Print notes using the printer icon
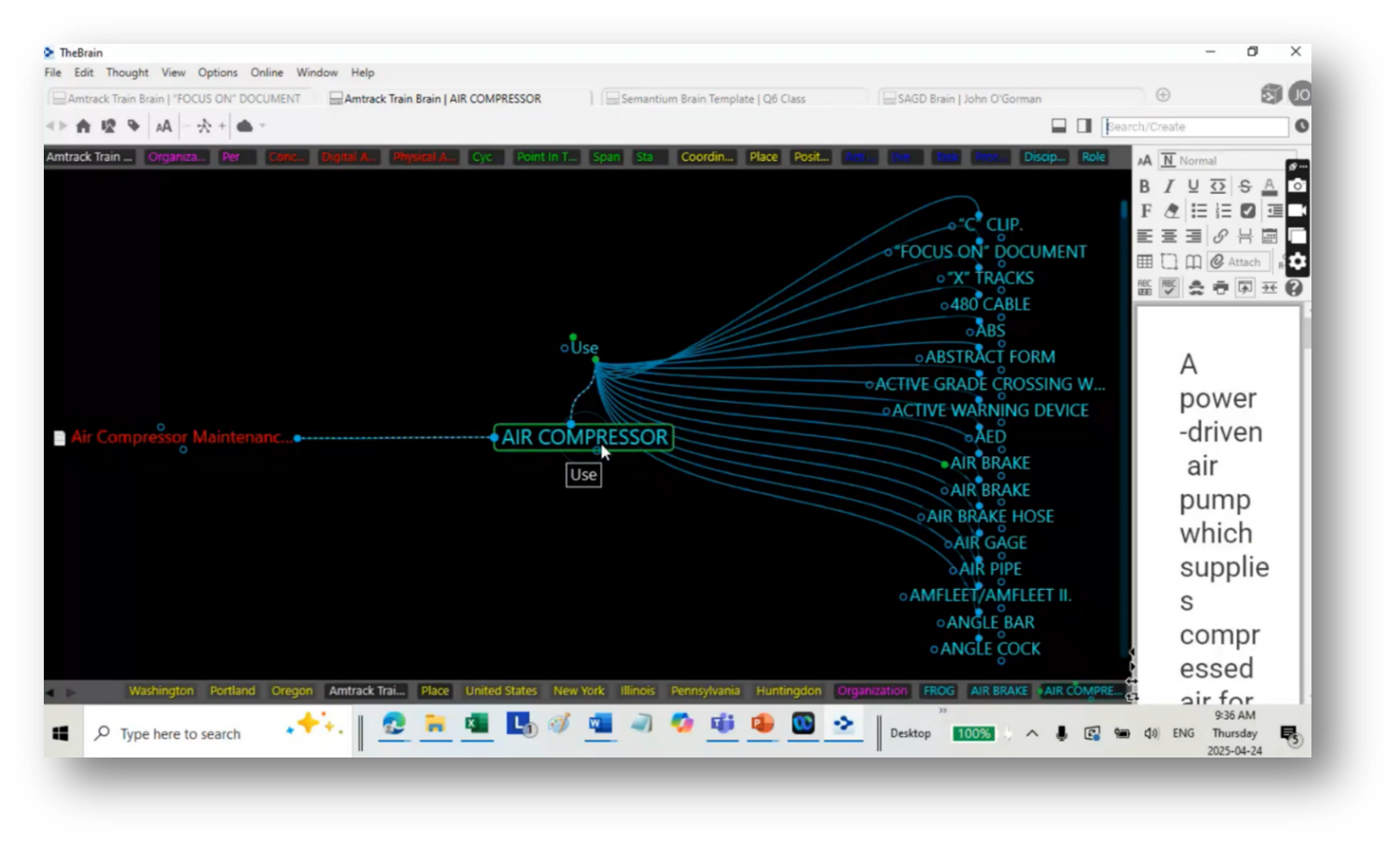1400x846 pixels. 1220,288
